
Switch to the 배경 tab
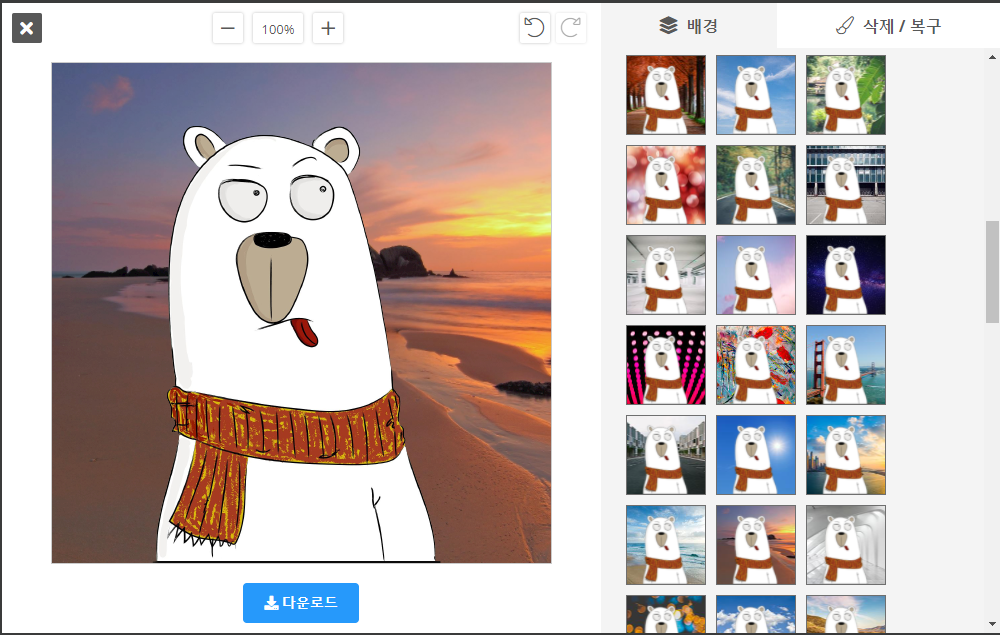pos(689,26)
